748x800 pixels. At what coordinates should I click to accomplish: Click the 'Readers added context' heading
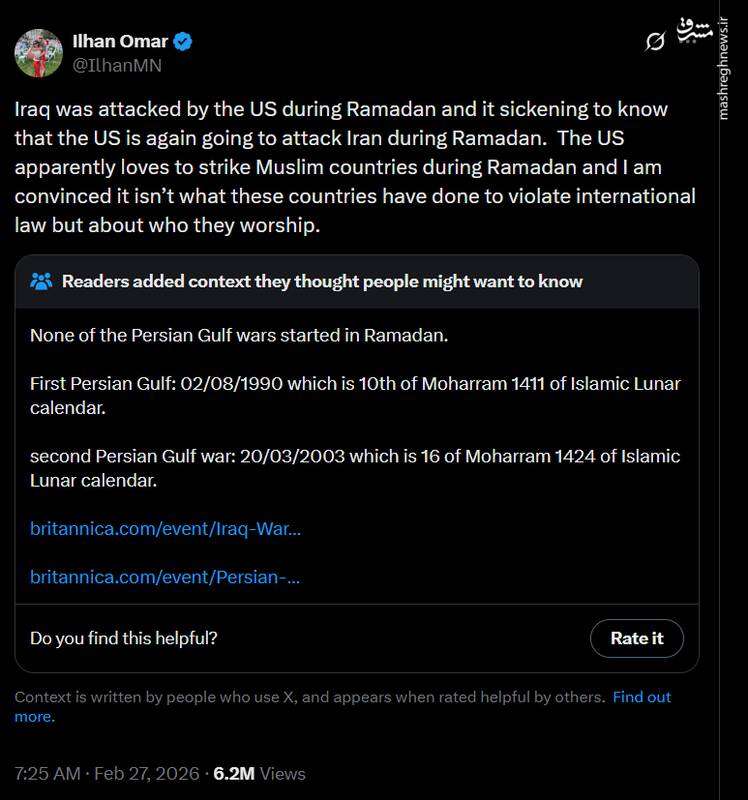click(x=322, y=281)
